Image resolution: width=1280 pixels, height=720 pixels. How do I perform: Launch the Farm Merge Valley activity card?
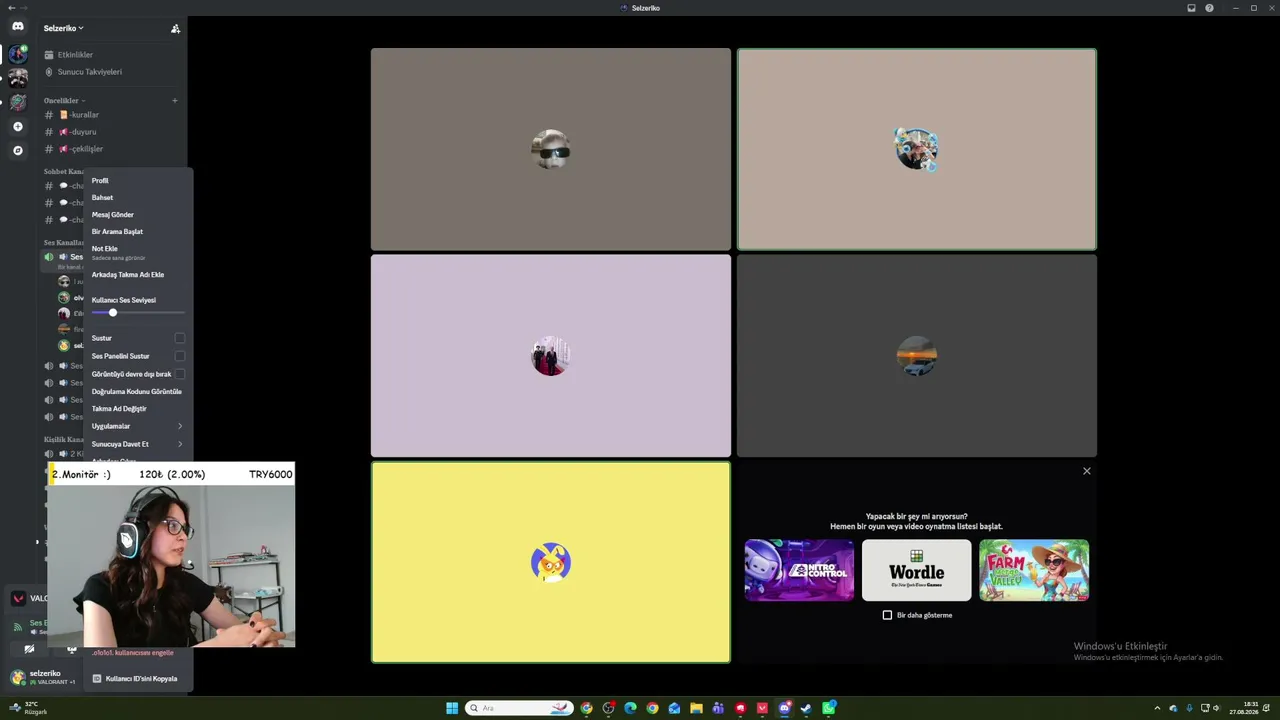1034,570
